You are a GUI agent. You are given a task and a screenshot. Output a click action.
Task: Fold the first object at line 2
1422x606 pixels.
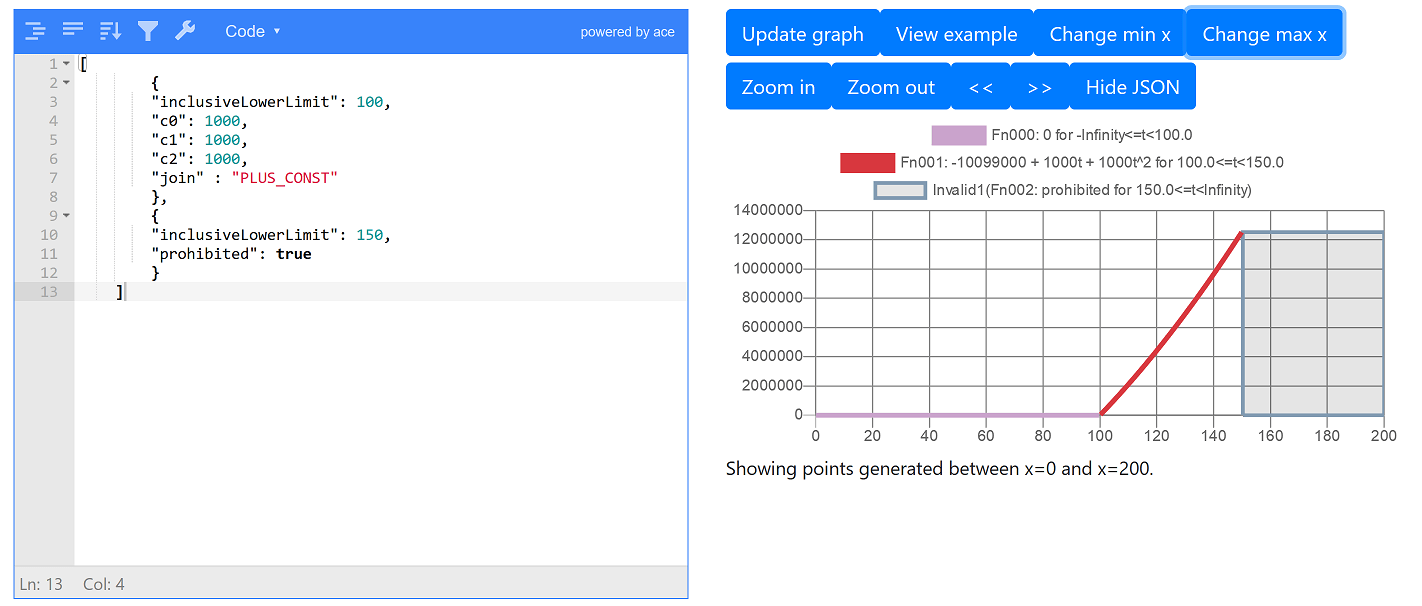pyautogui.click(x=66, y=83)
